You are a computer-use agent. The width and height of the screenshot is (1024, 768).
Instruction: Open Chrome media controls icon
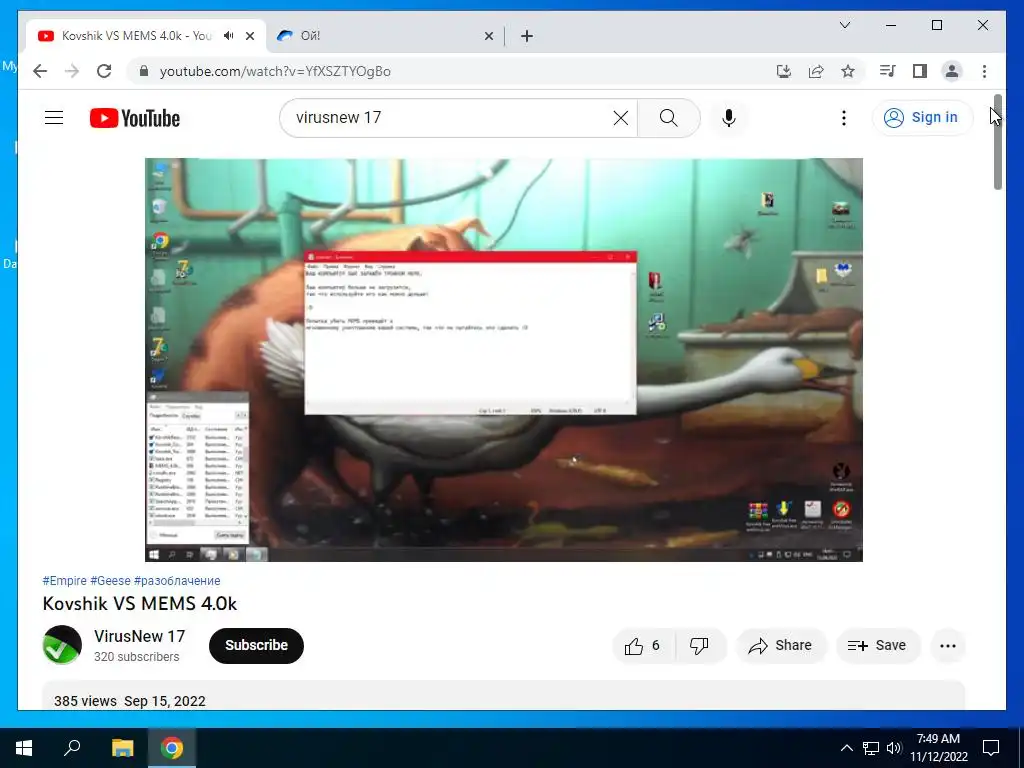click(887, 71)
